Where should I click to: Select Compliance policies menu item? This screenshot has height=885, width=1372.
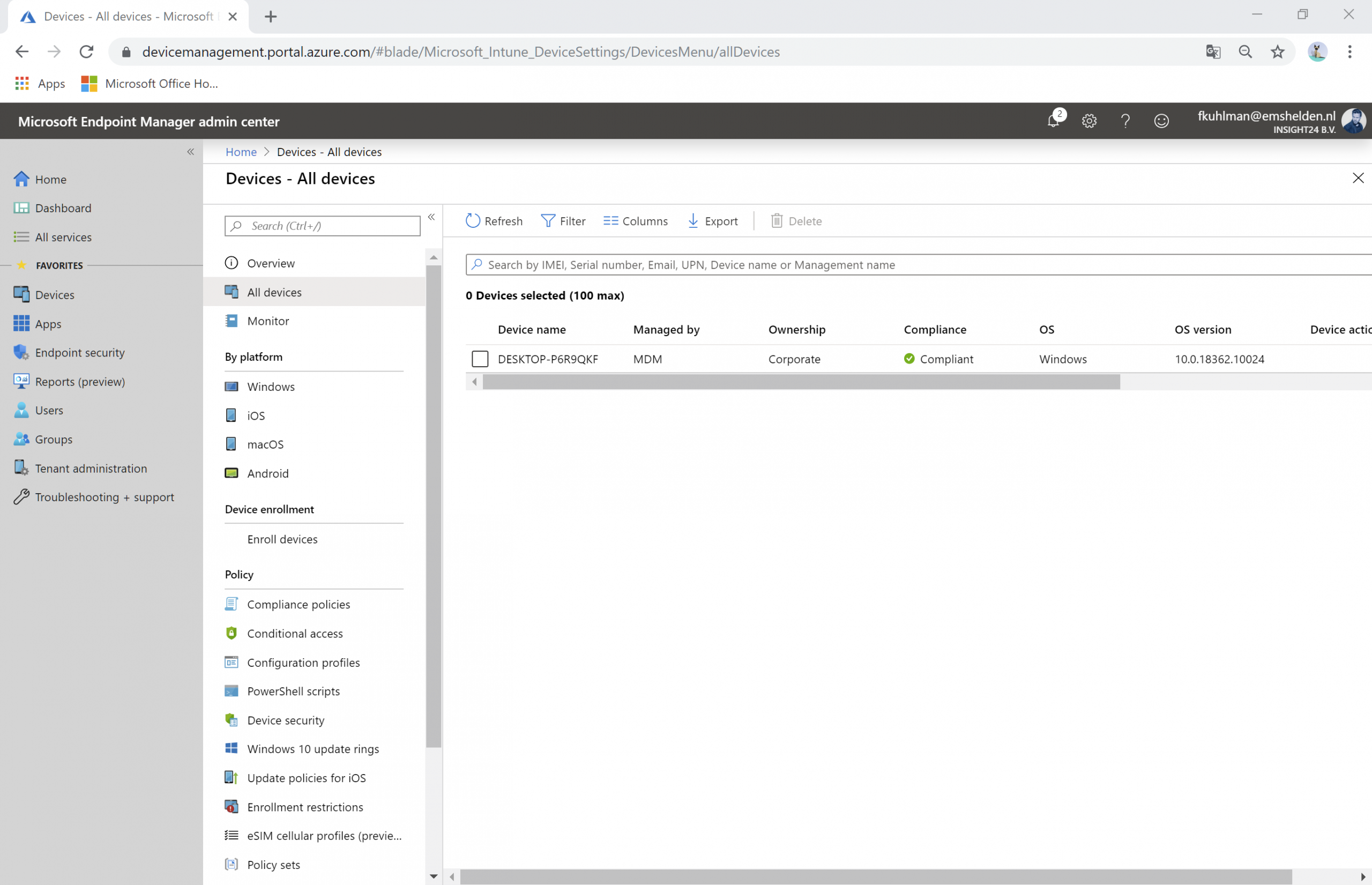[x=298, y=604]
